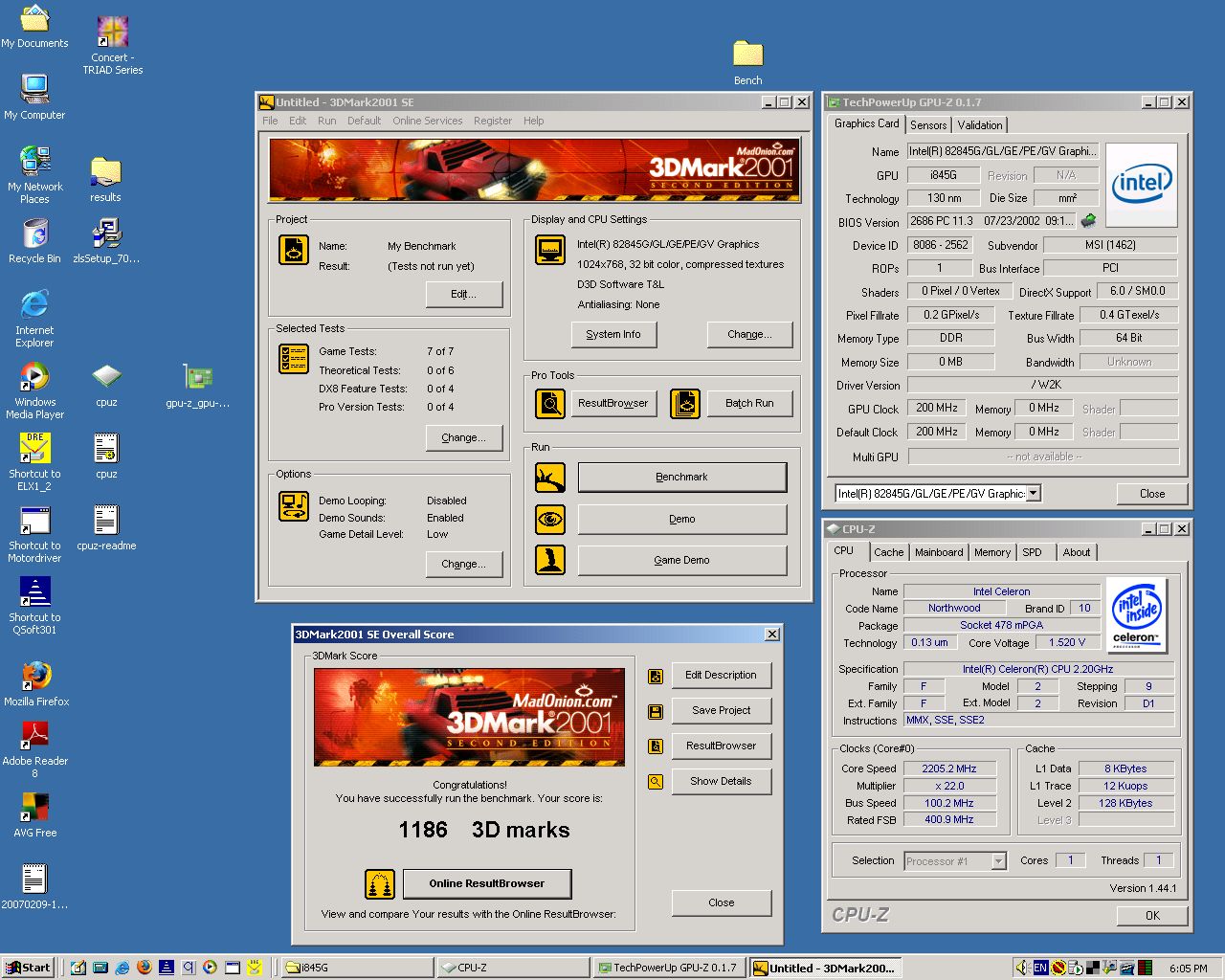Switch to the Sensors tab in GPU-Z
Image resolution: width=1225 pixels, height=980 pixels.
928,125
